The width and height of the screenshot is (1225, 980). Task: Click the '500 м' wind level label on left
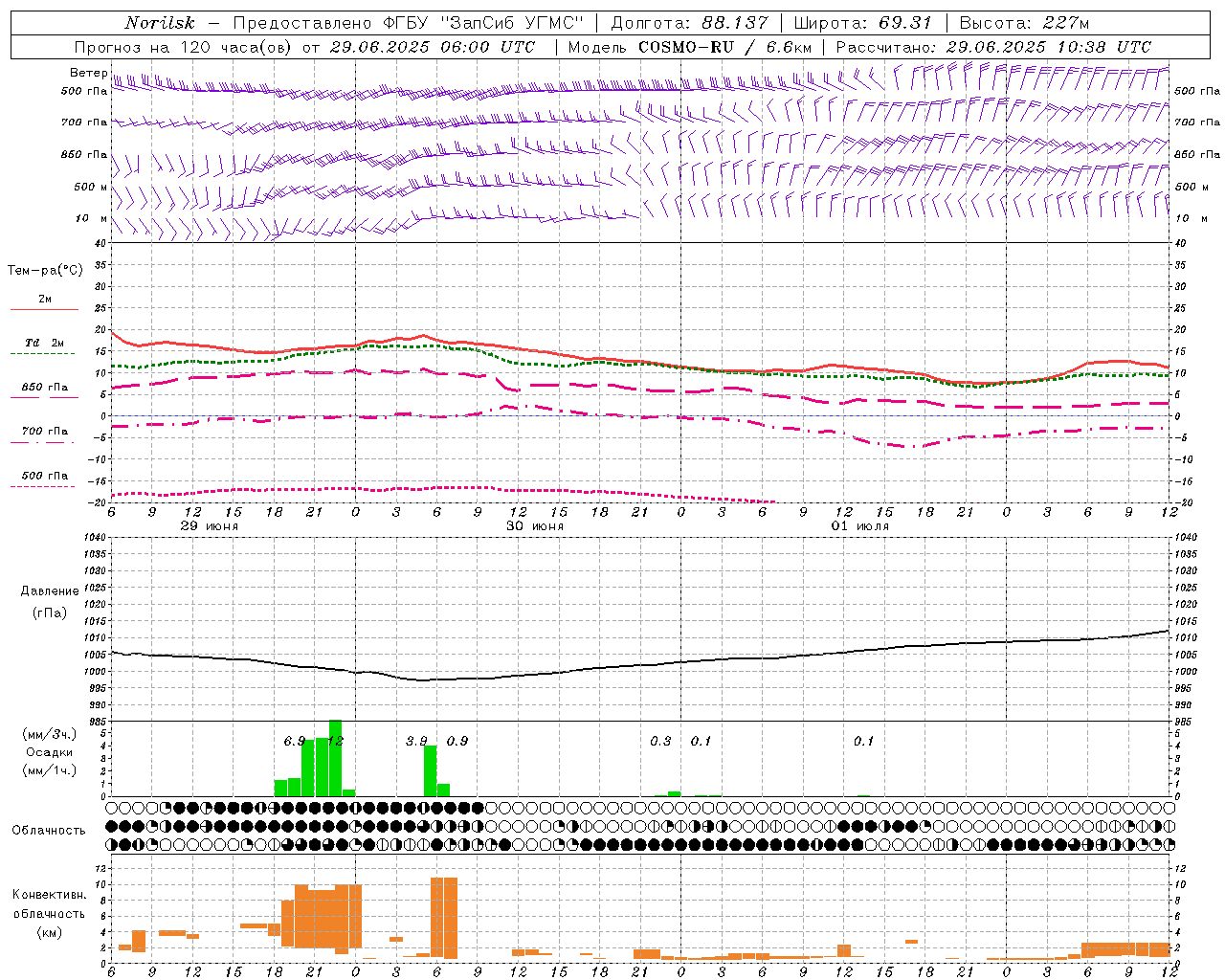point(91,187)
